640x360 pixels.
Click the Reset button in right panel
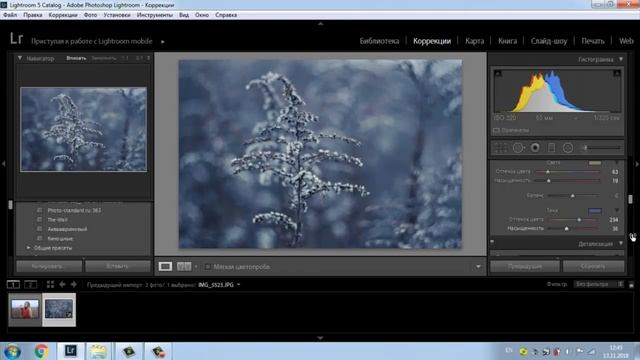(x=593, y=267)
